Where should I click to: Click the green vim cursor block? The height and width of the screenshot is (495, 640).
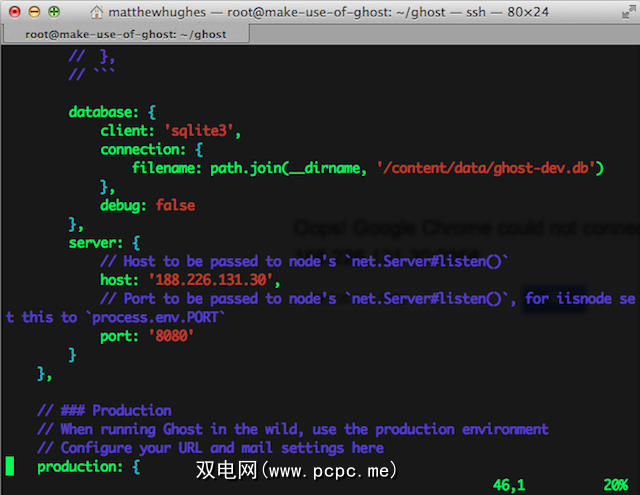tap(9, 466)
